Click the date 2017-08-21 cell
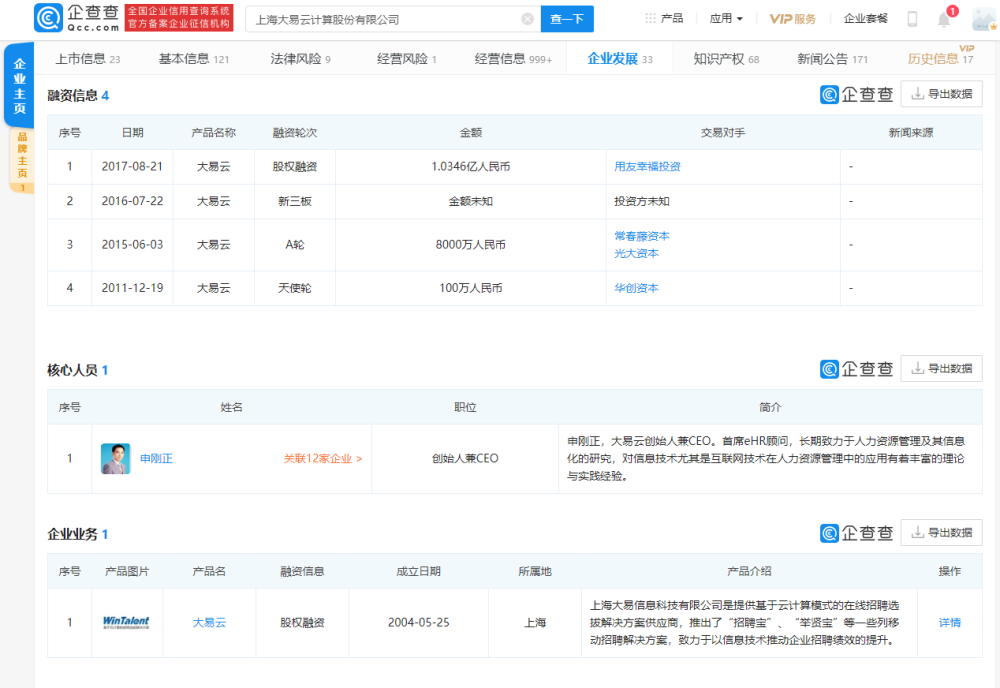Viewport: 1000px width, 688px height. pos(132,166)
